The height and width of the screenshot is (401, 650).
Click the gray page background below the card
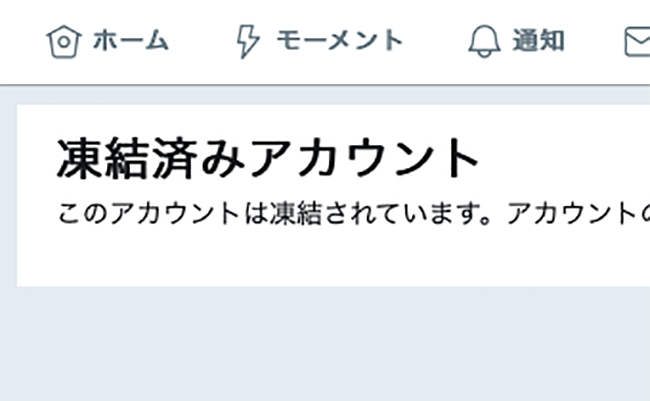[325, 344]
